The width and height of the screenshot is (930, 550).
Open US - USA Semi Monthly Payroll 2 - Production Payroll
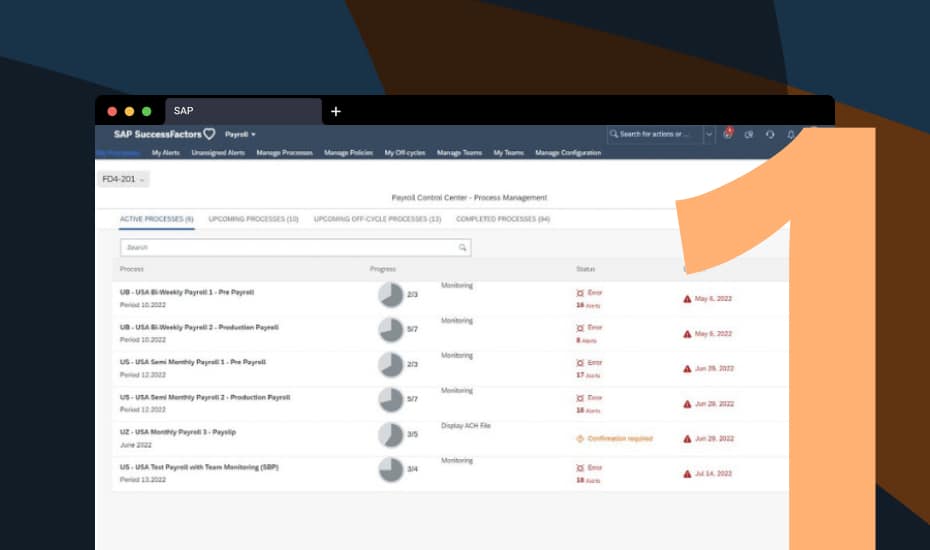(205, 397)
